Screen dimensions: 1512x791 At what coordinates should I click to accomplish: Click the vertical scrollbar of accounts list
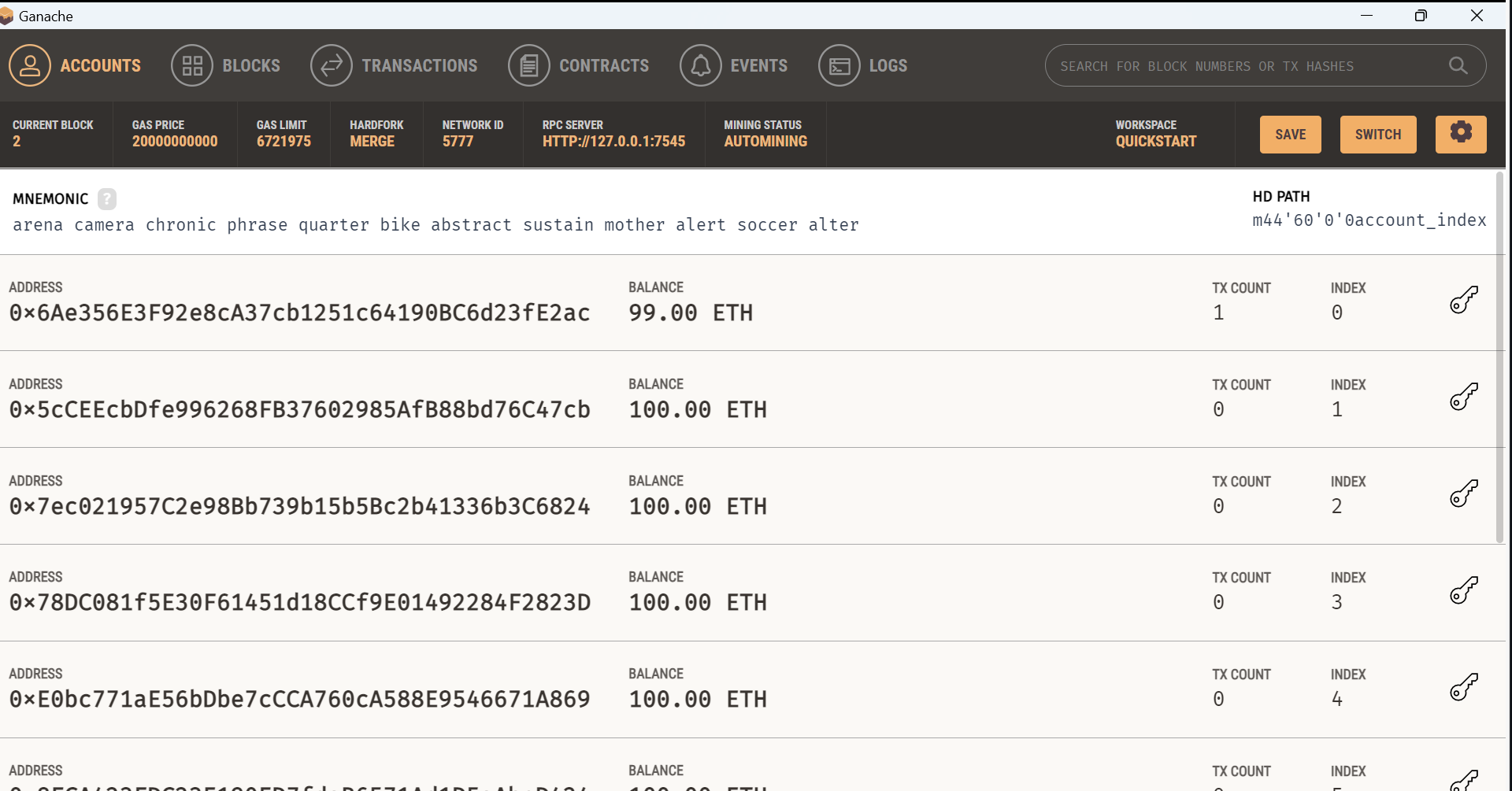pos(1499,357)
